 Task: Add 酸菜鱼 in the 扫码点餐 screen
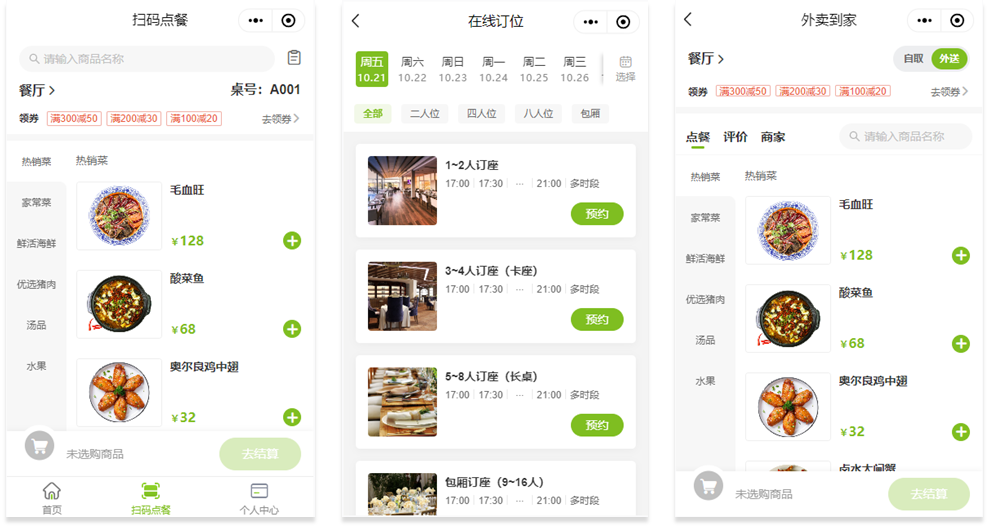pos(292,329)
